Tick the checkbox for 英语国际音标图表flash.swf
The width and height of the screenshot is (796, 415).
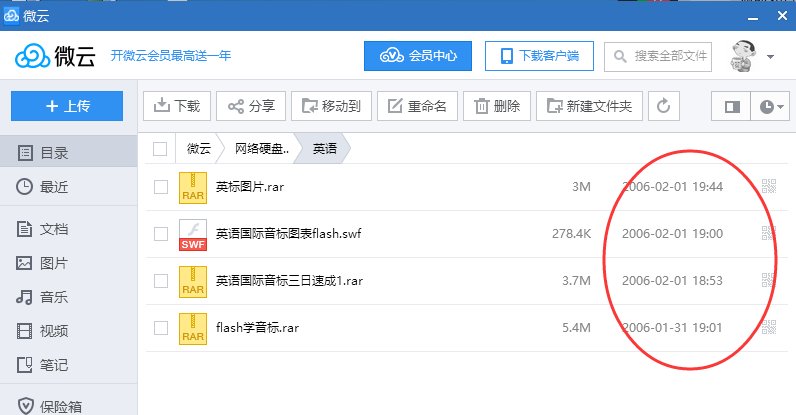click(161, 234)
